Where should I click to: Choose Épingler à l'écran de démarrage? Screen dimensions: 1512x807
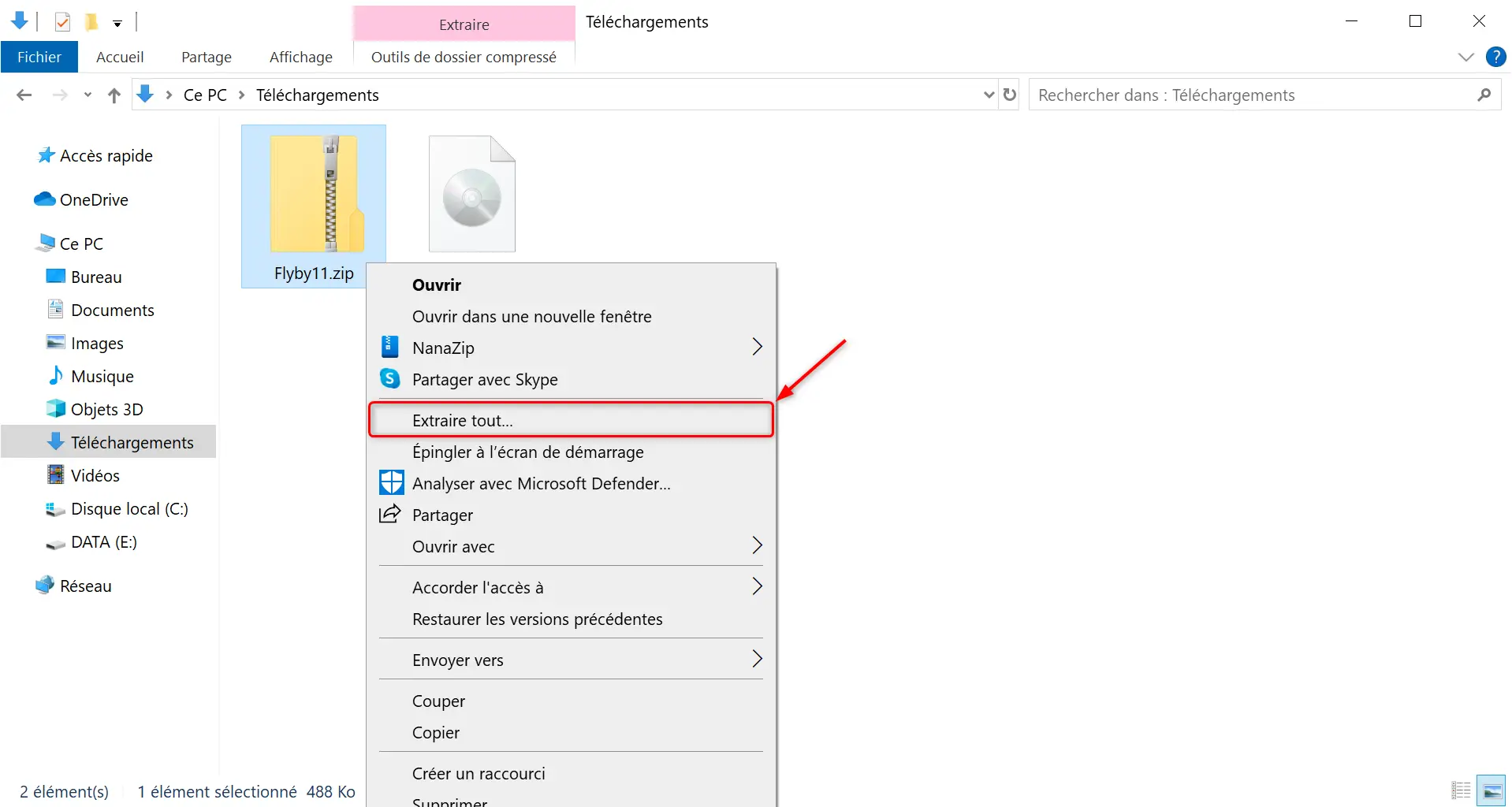[x=572, y=452]
